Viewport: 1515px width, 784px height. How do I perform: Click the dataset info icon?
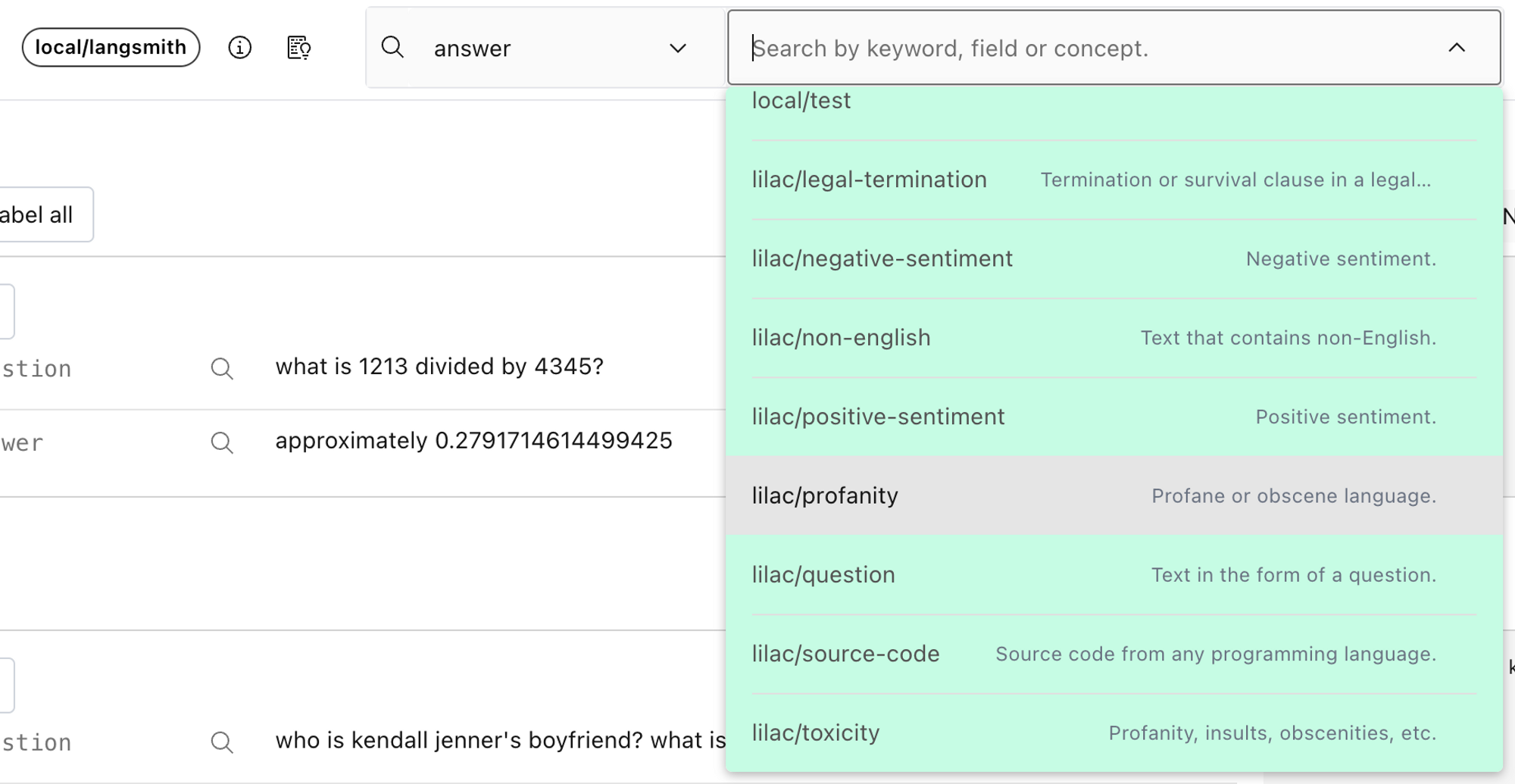coord(239,48)
